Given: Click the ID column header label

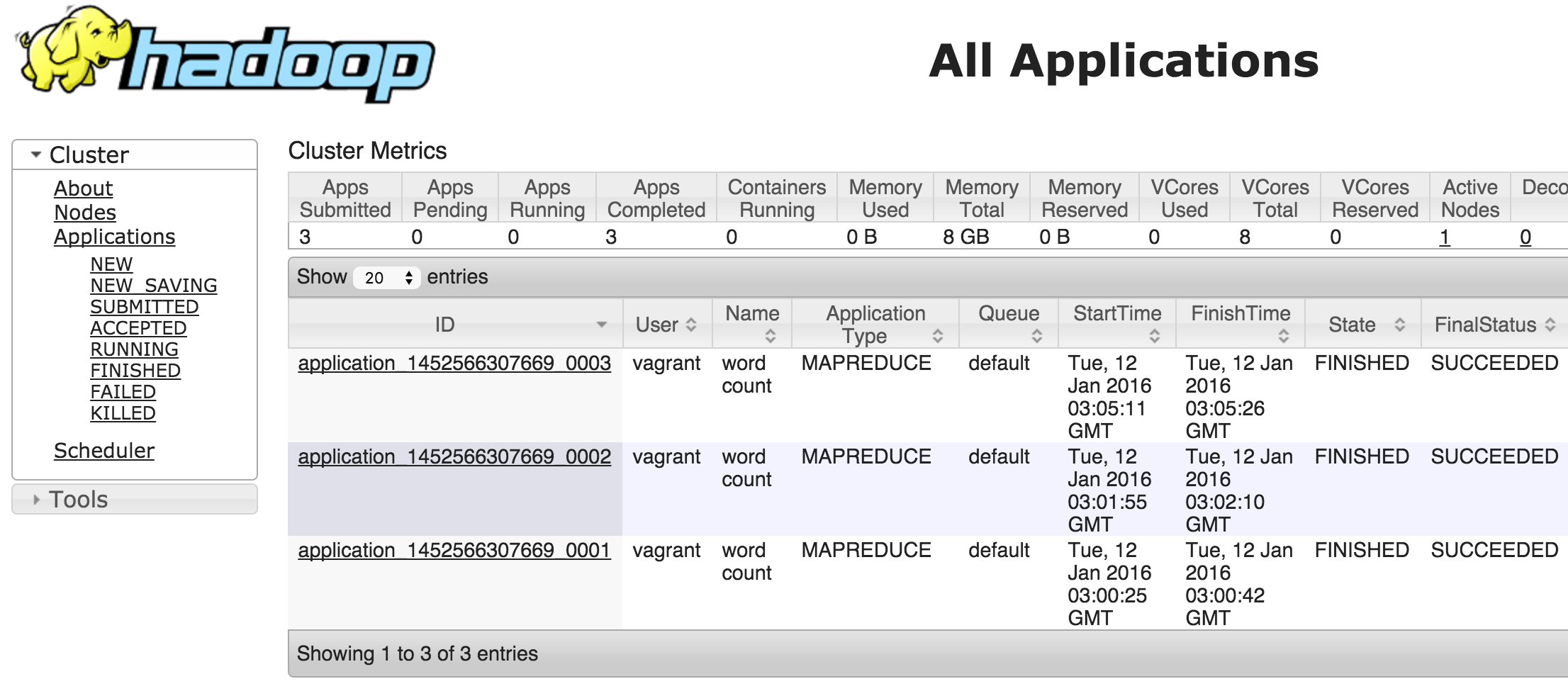Looking at the screenshot, I should [x=444, y=325].
